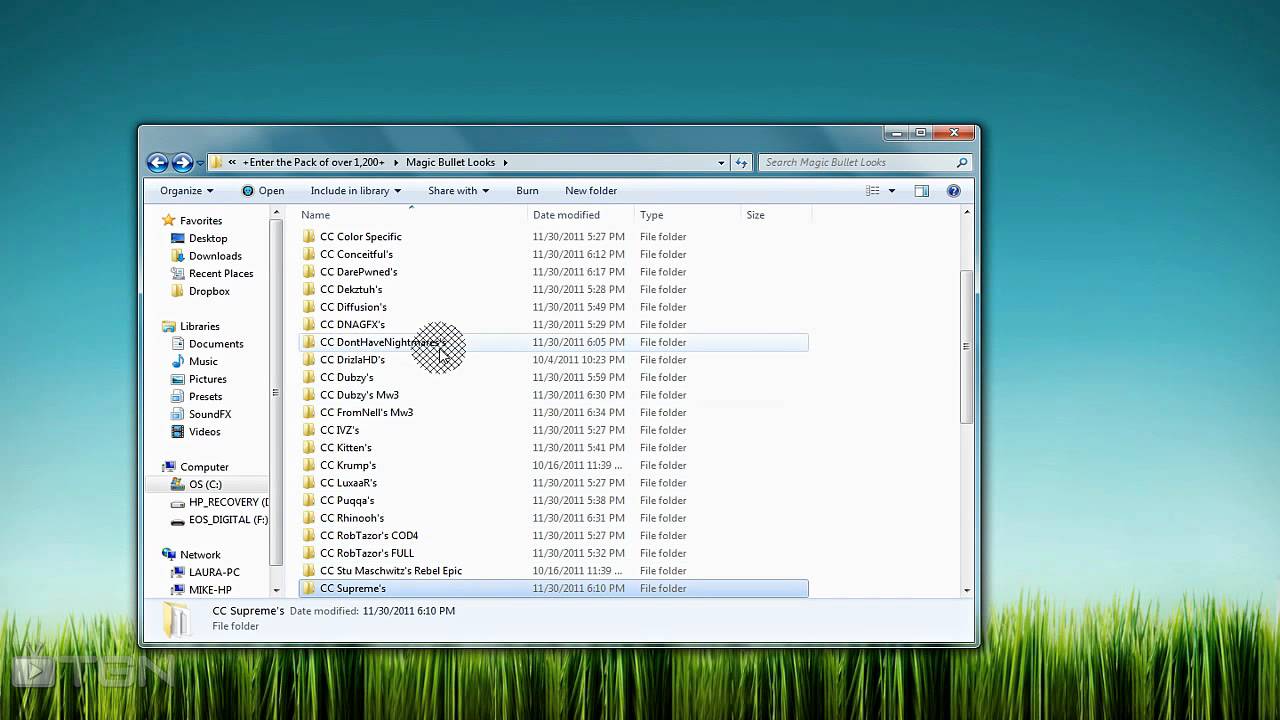Select the CC Kitten's folder
Viewport: 1280px width, 720px height.
coord(553,448)
